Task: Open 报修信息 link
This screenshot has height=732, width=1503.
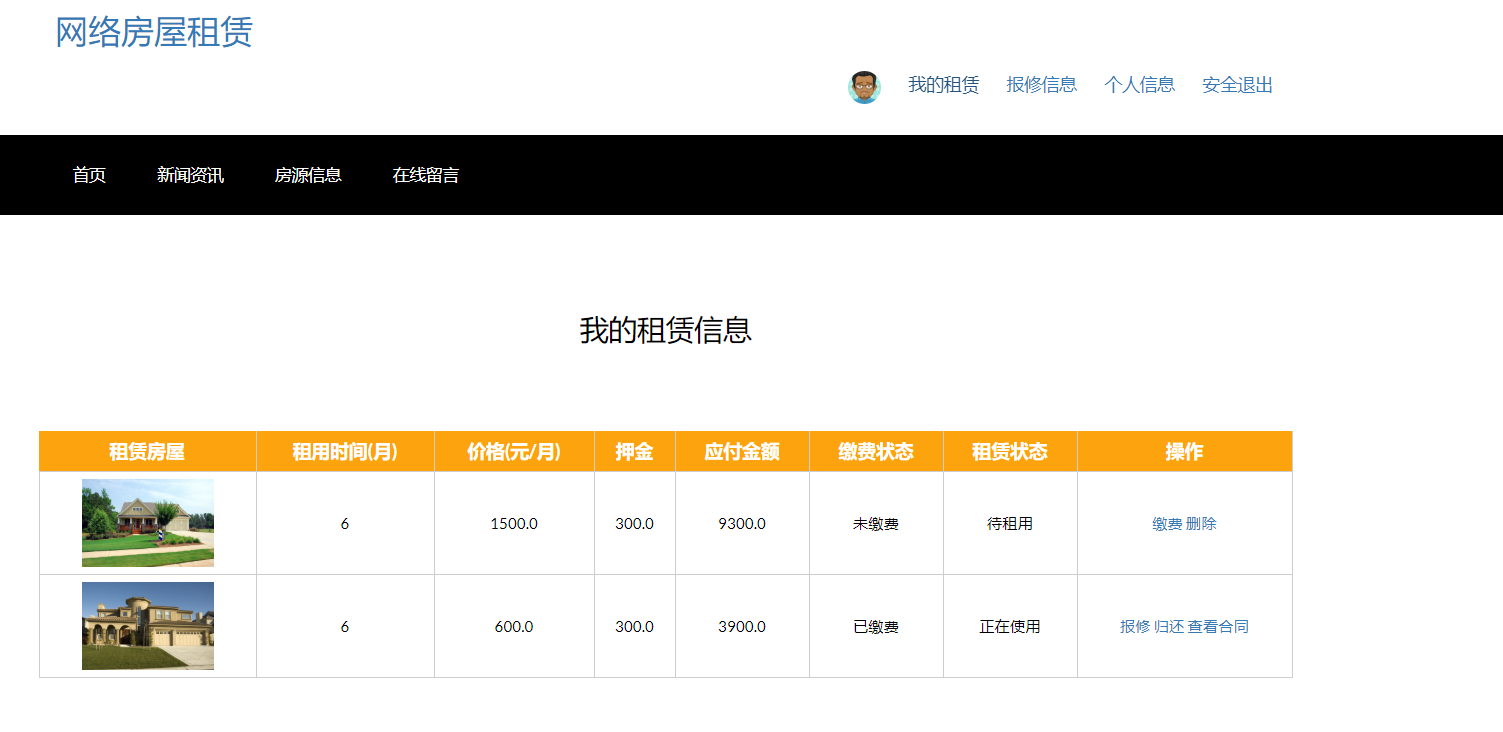Action: click(1041, 85)
